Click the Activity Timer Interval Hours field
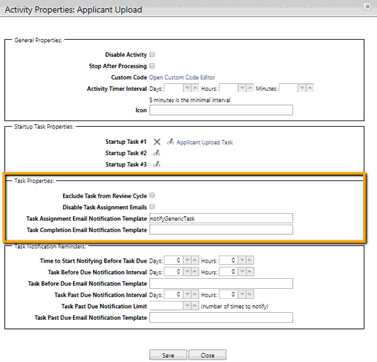The height and width of the screenshot is (362, 377). [x=229, y=88]
